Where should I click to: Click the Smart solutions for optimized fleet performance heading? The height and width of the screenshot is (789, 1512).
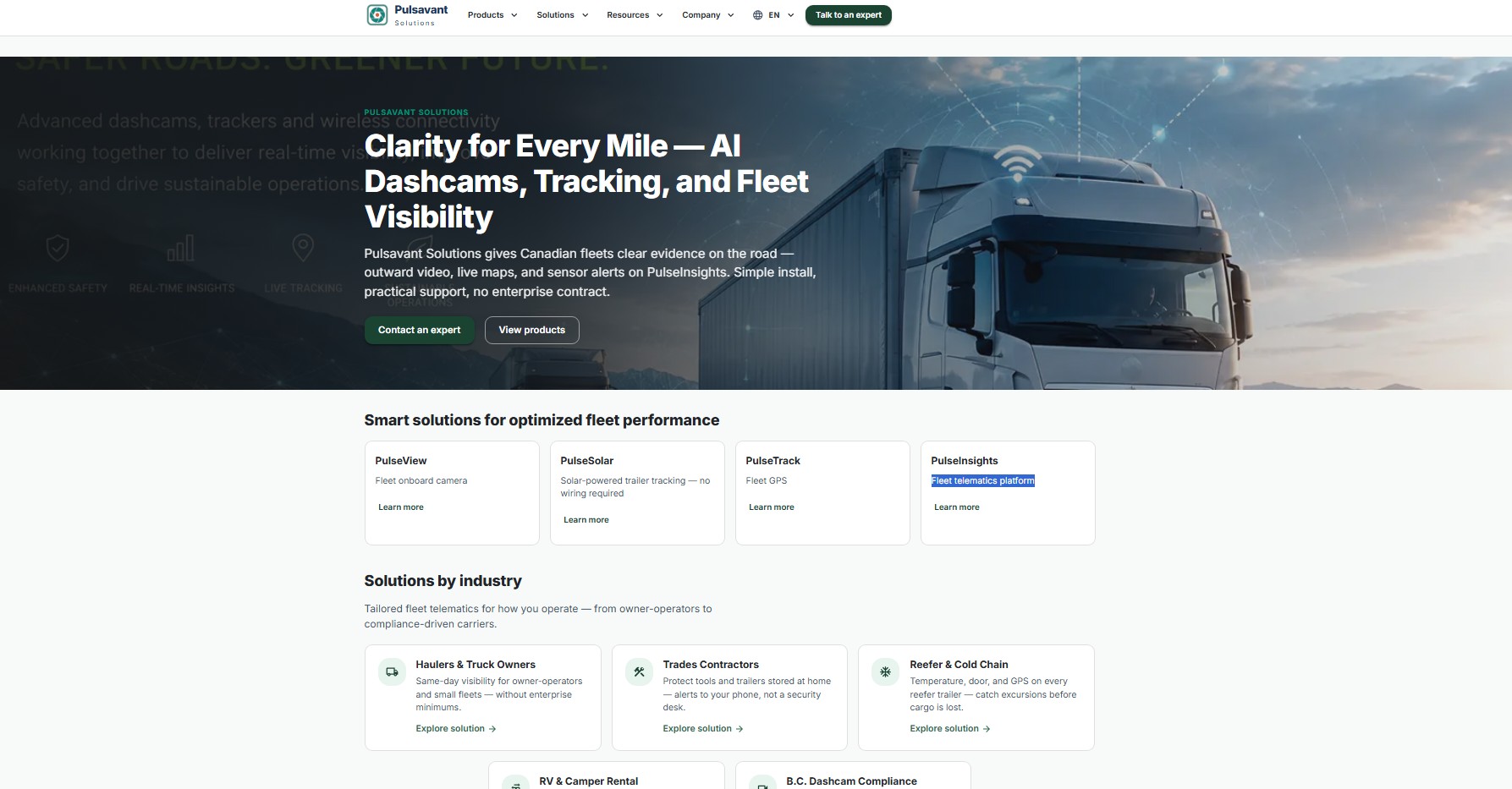(542, 420)
